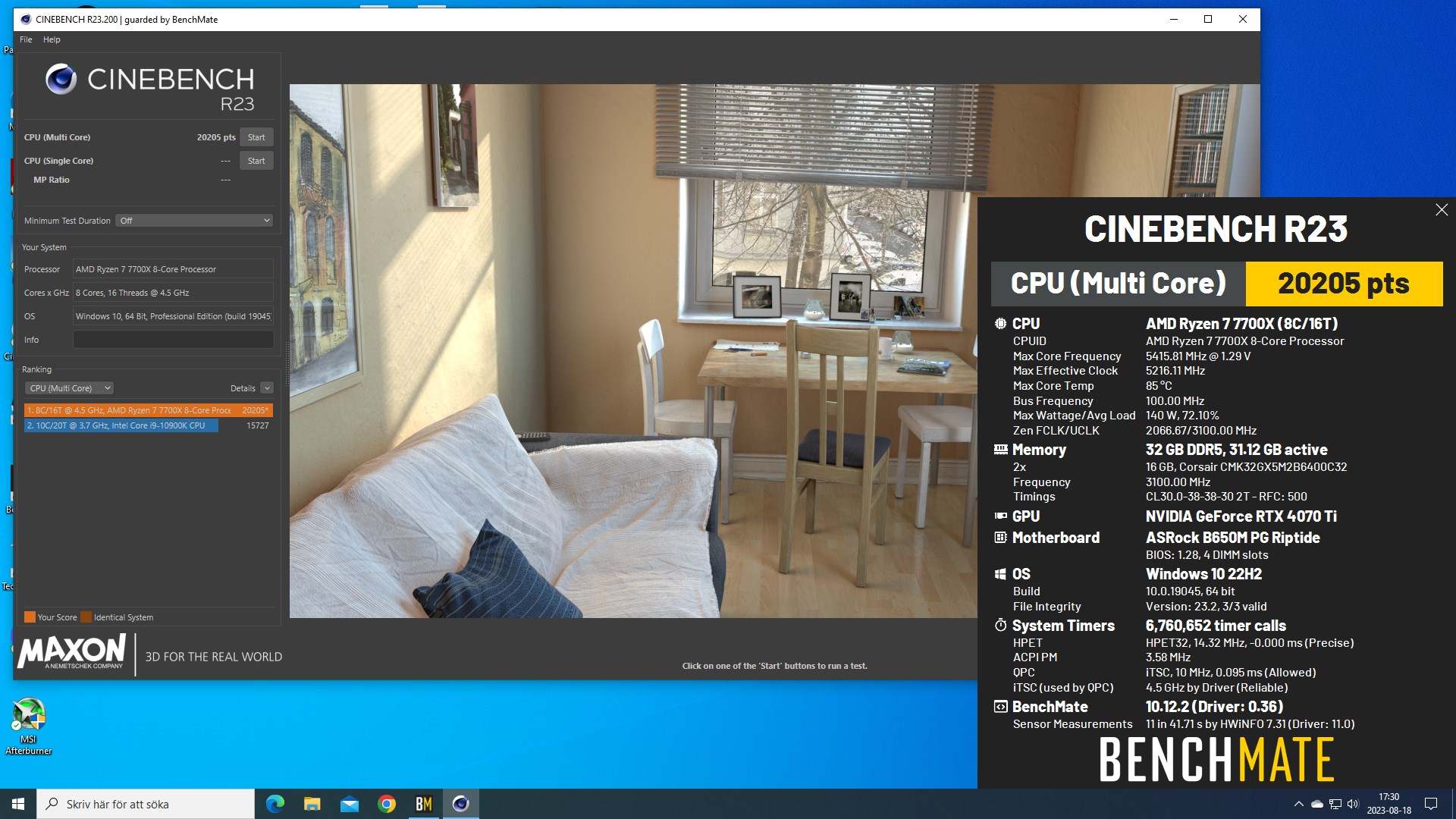Open the volume control tray icon
The height and width of the screenshot is (819, 1456).
coord(1353,804)
